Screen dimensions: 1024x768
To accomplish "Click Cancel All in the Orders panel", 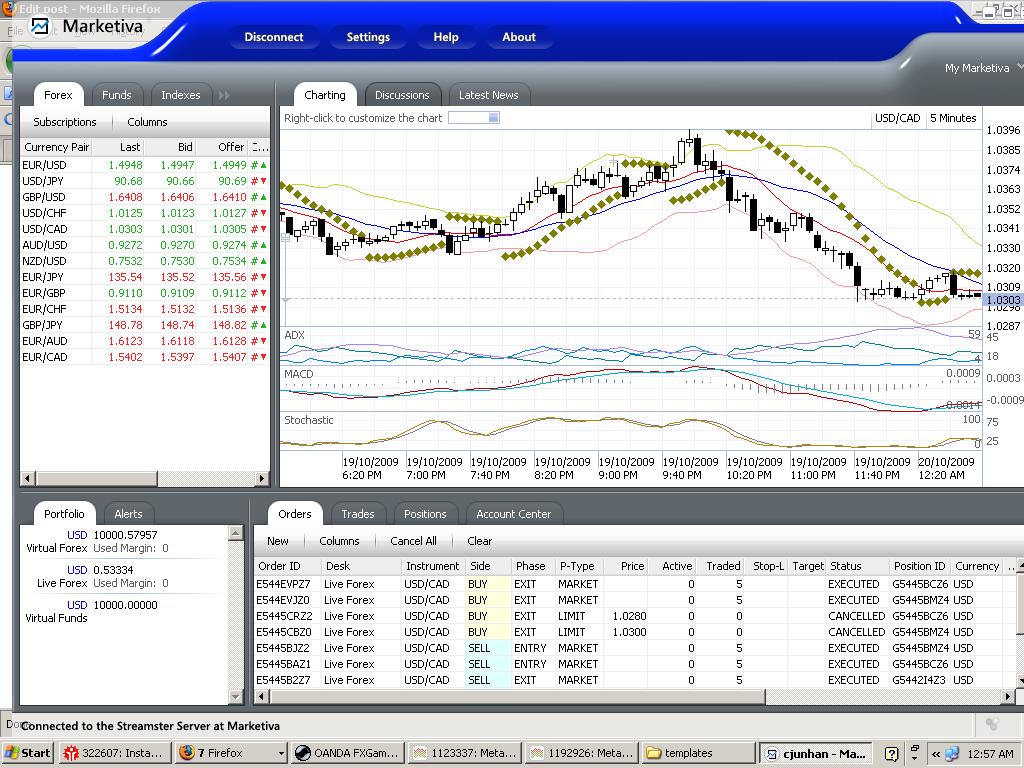I will tap(413, 541).
